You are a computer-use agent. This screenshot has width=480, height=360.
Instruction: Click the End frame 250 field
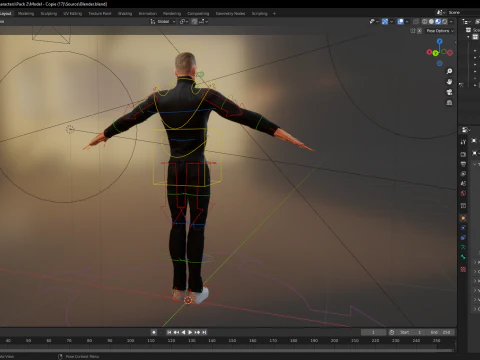(x=442, y=332)
